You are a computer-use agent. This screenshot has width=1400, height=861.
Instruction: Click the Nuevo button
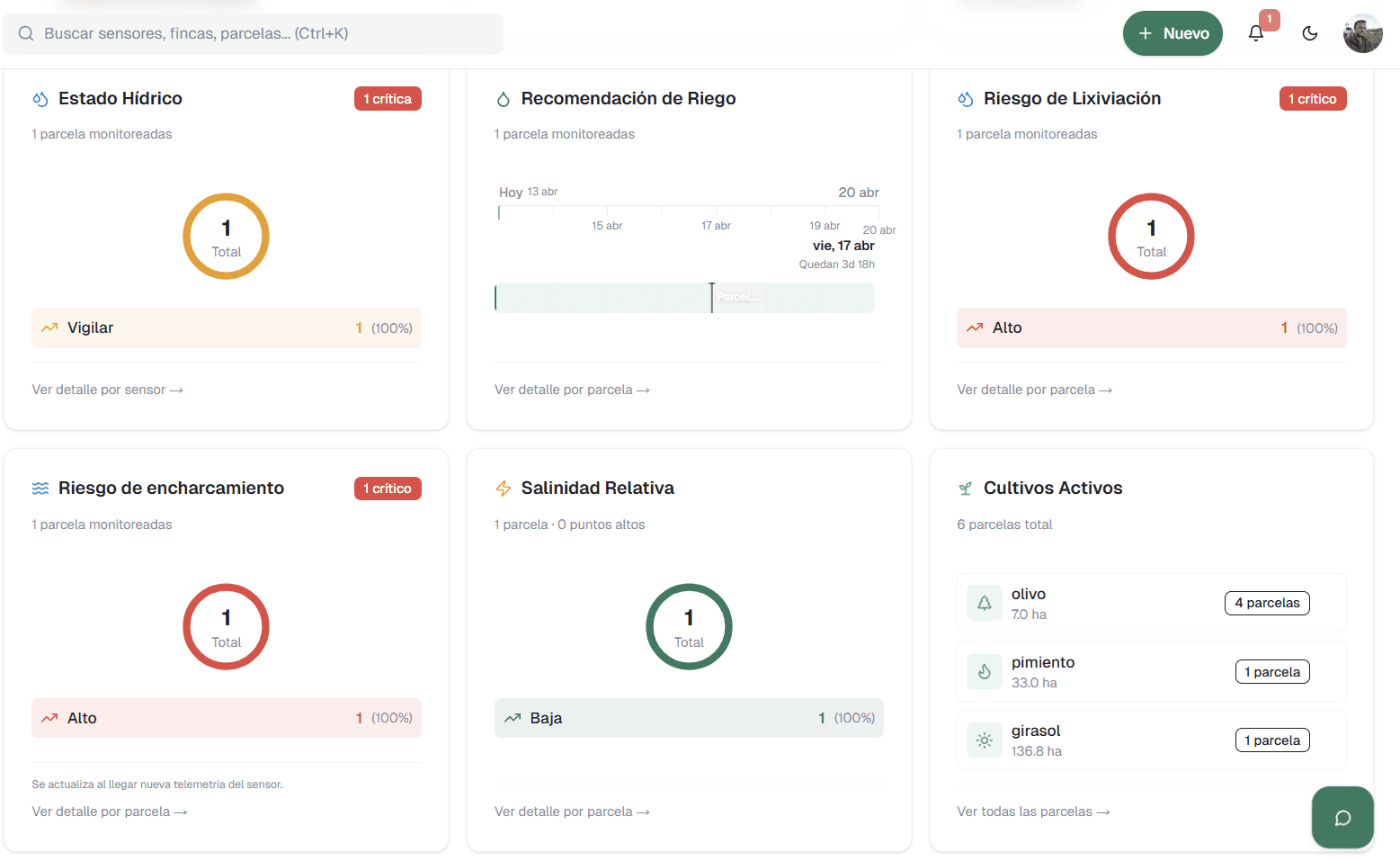pos(1173,33)
